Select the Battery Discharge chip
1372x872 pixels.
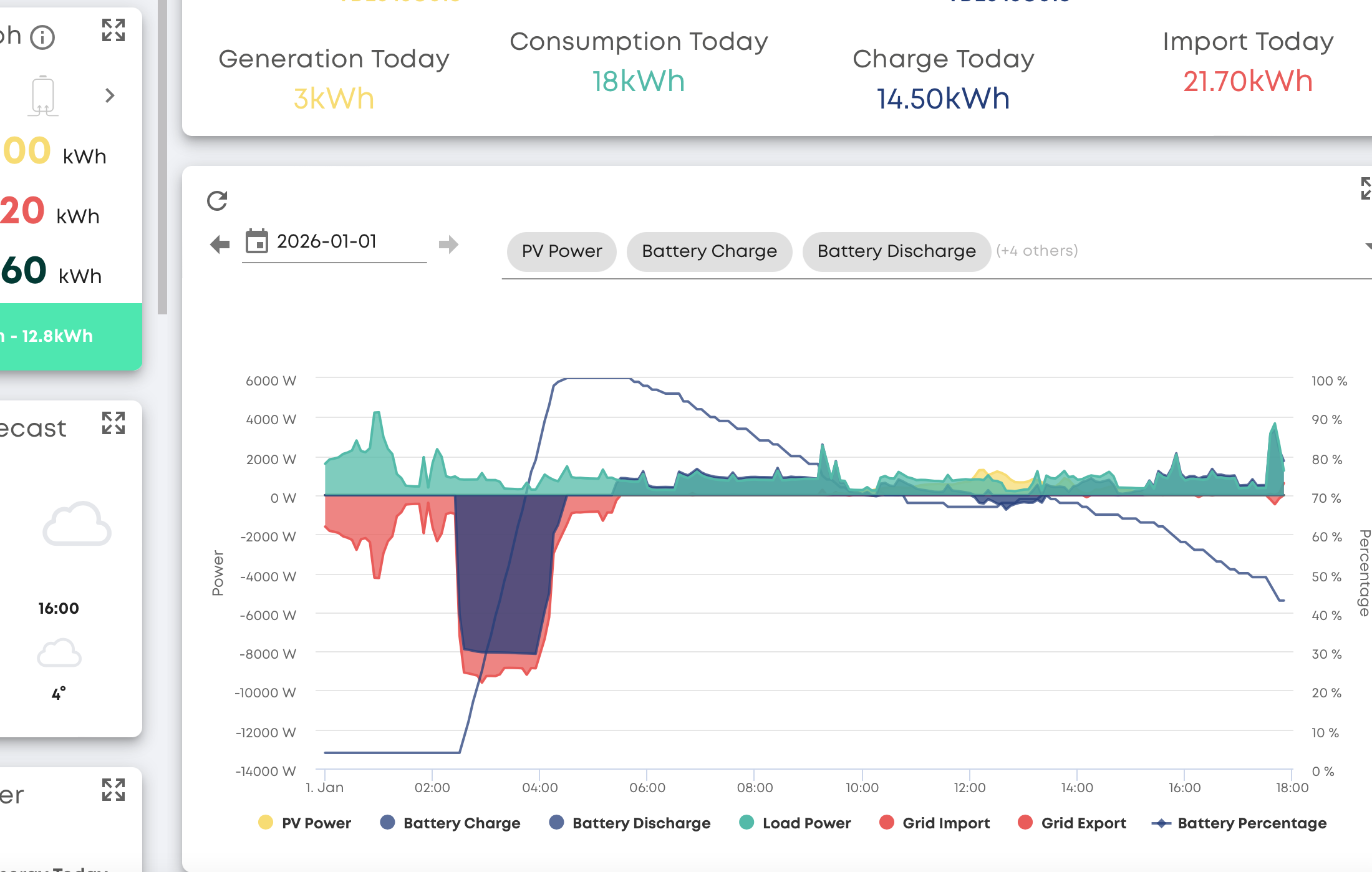pyautogui.click(x=896, y=251)
